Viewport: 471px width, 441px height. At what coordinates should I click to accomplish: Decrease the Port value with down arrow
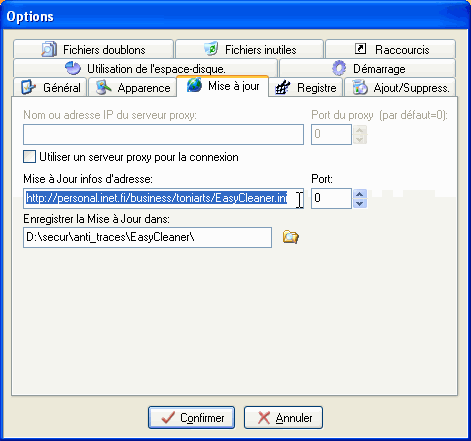click(360, 203)
